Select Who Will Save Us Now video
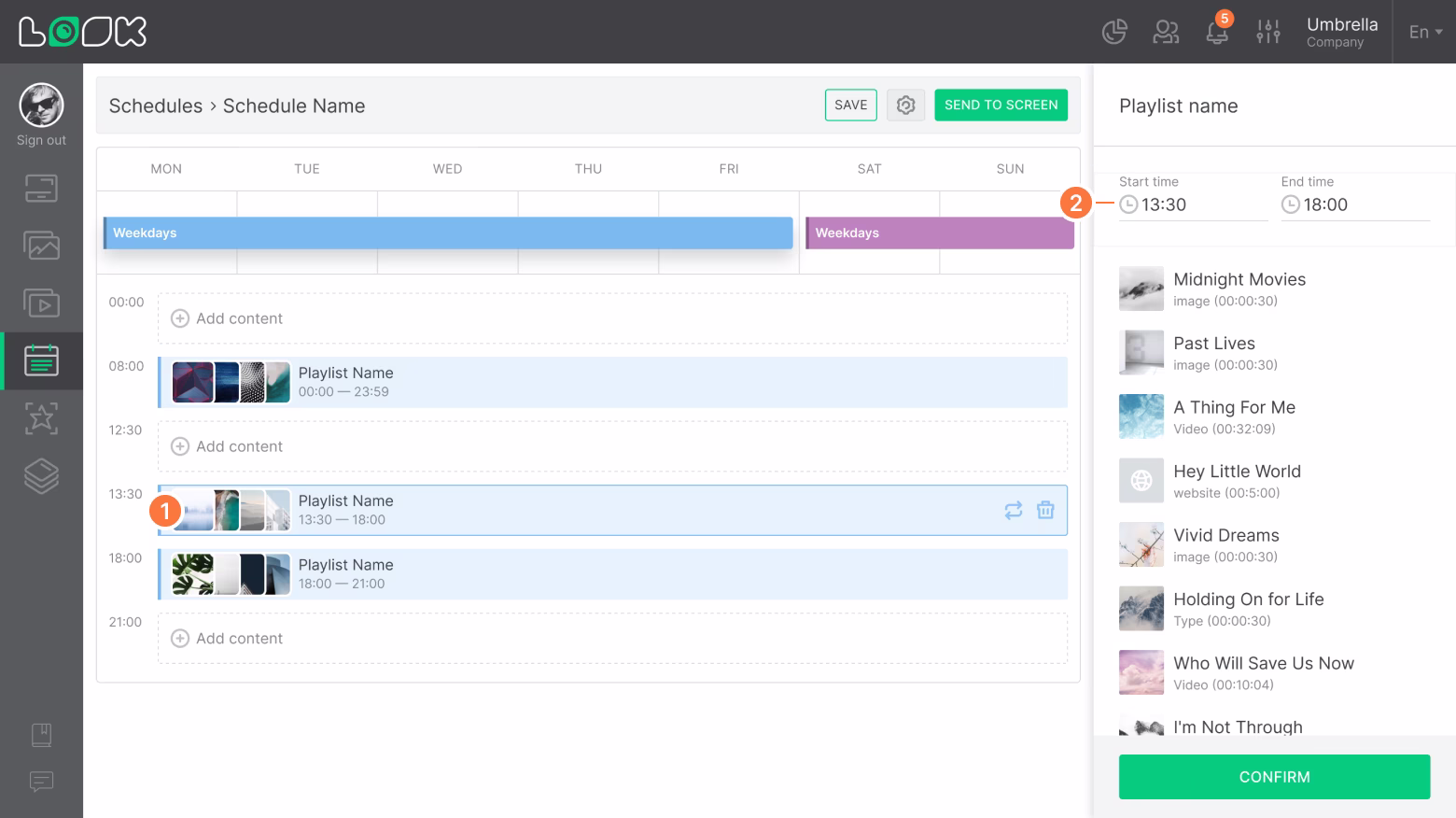1456x818 pixels. 1274,672
